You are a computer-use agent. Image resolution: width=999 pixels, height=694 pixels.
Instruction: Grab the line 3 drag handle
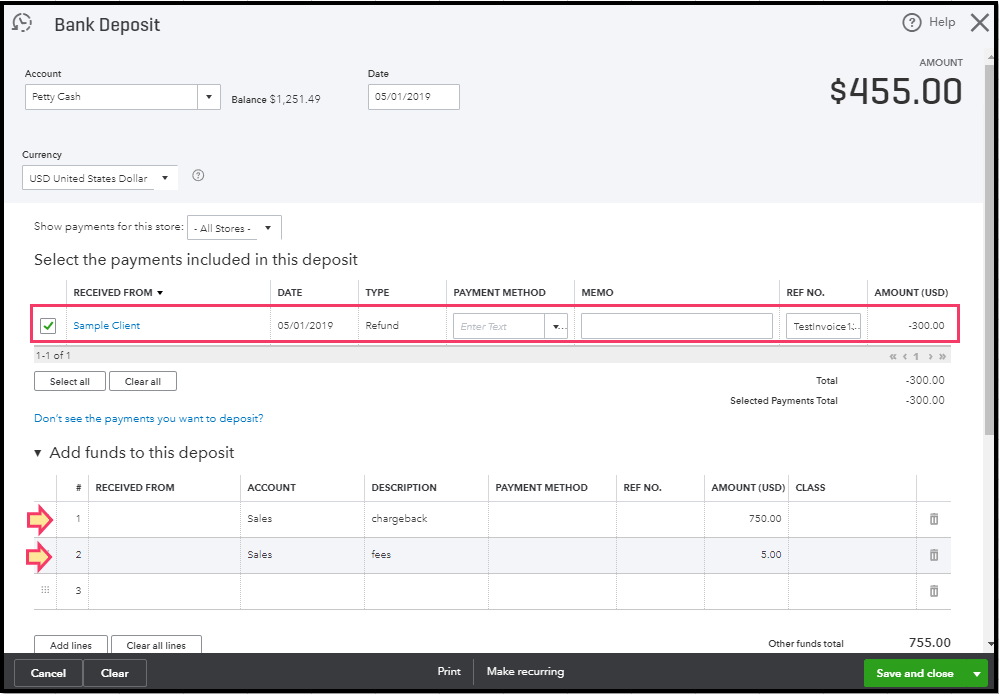coord(45,591)
